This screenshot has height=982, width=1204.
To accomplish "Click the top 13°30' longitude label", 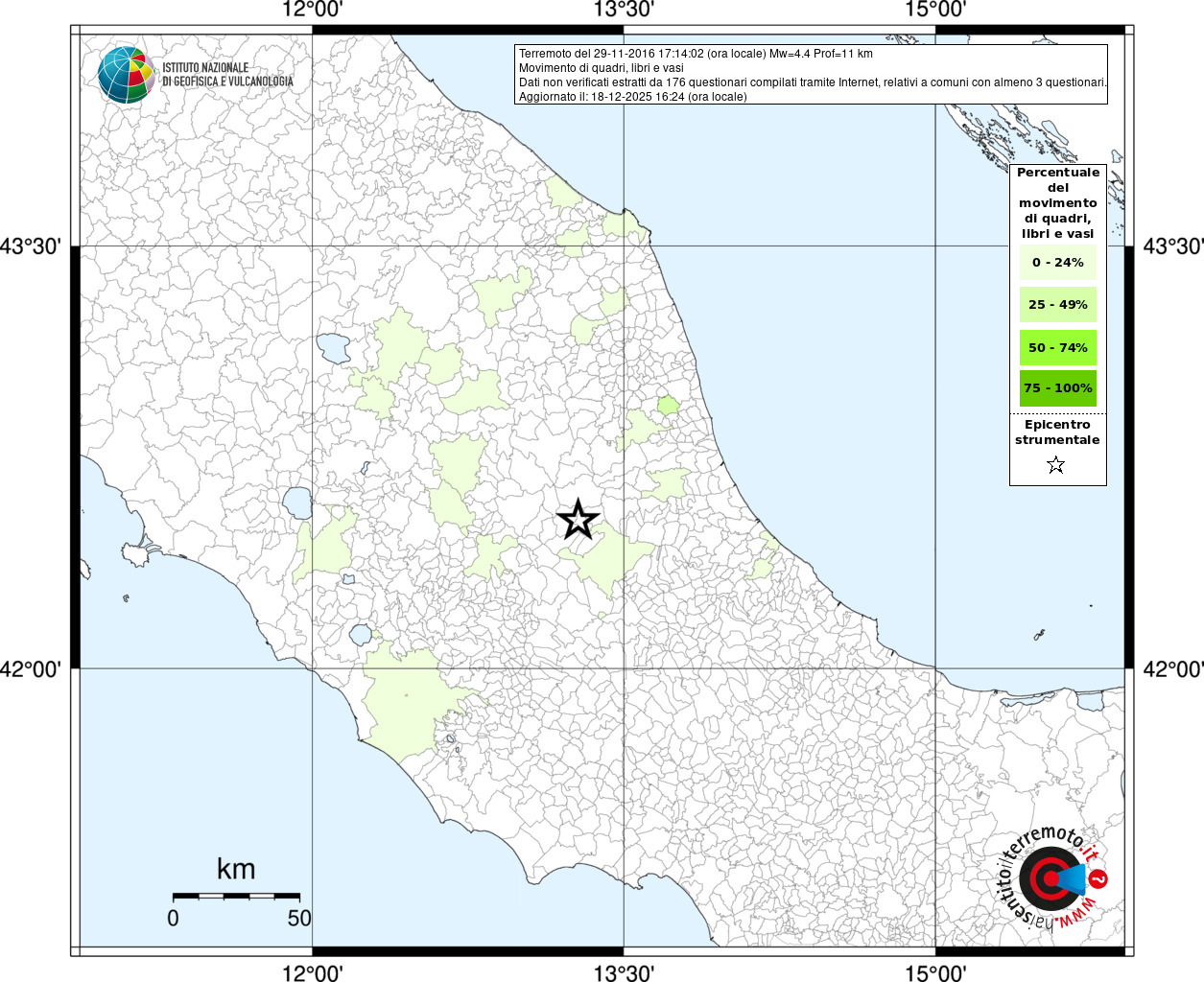I will 624,10.
